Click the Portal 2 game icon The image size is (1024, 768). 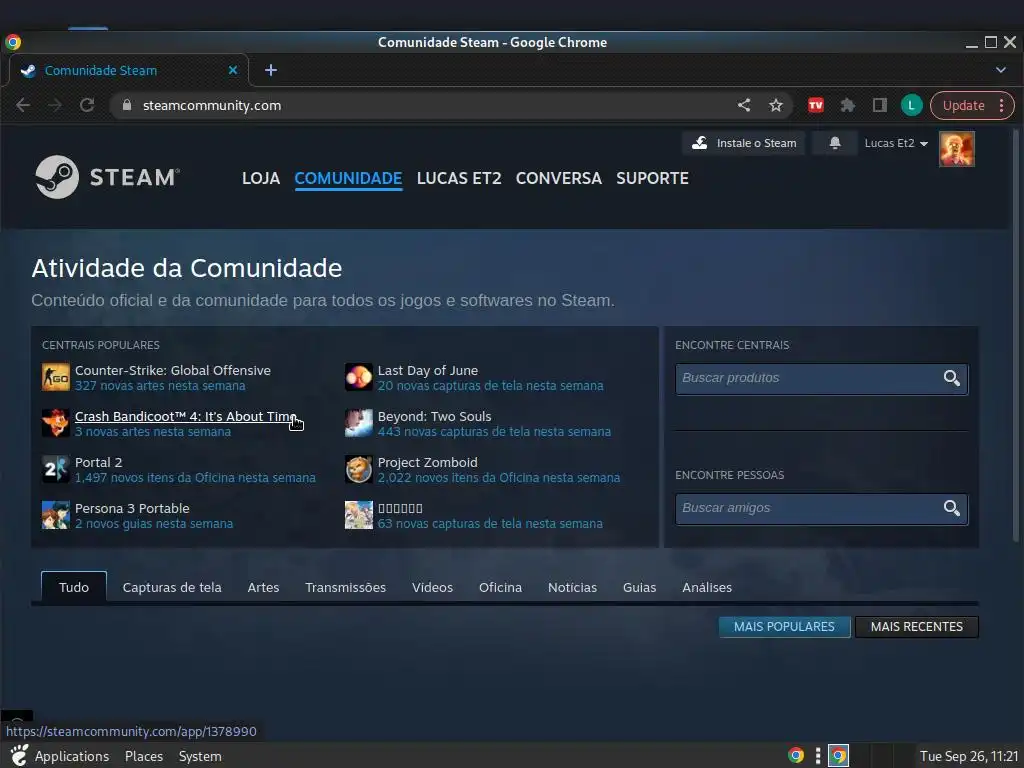(56, 469)
